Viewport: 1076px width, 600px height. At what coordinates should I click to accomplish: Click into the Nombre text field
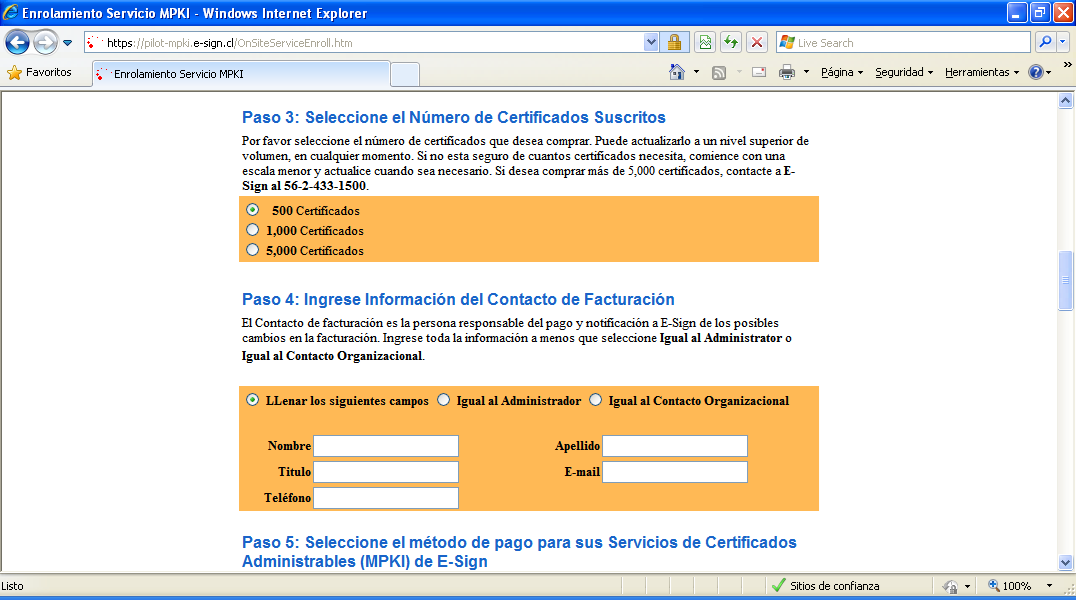click(x=386, y=446)
